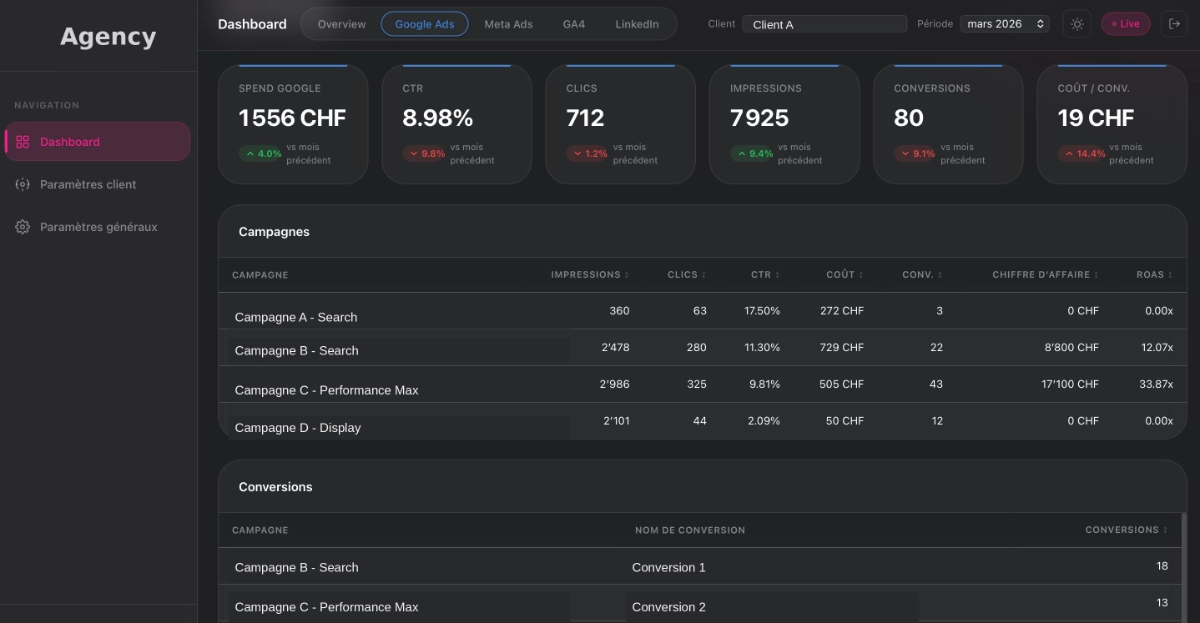Toggle the Live status pill
This screenshot has height=623, width=1200.
click(1126, 24)
